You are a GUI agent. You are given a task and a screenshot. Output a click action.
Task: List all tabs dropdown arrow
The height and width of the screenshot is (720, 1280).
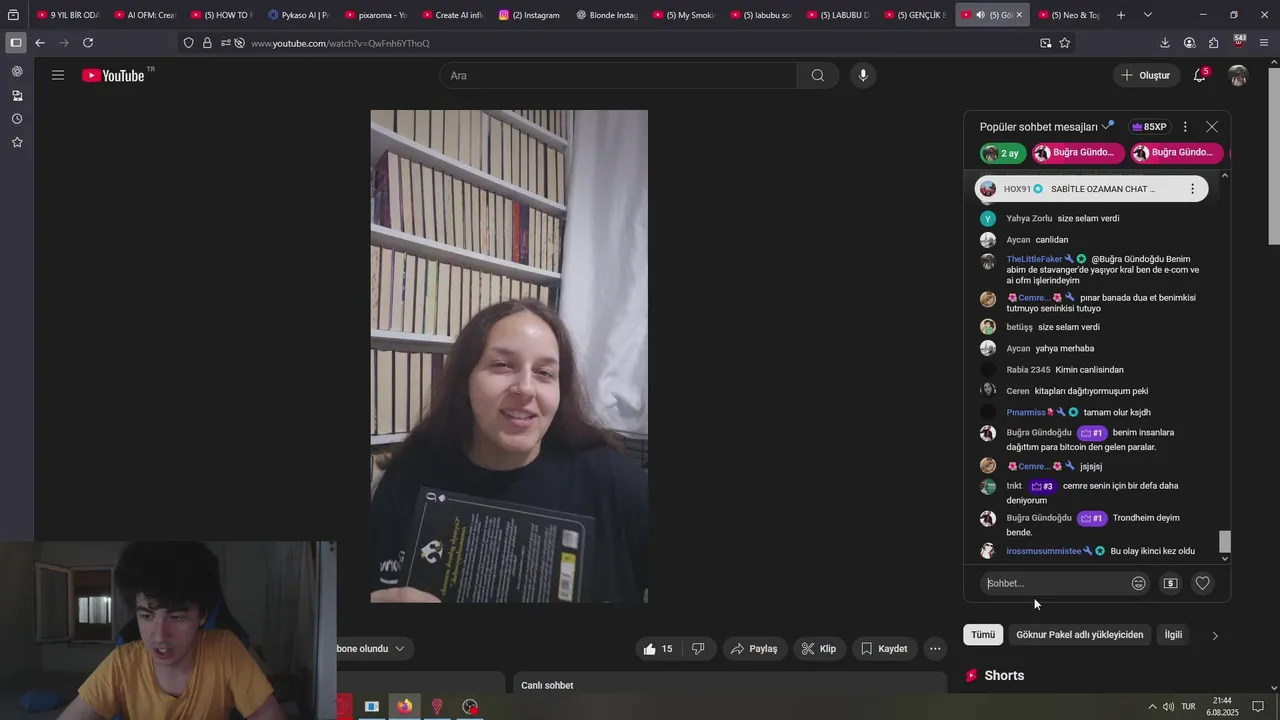[1147, 15]
